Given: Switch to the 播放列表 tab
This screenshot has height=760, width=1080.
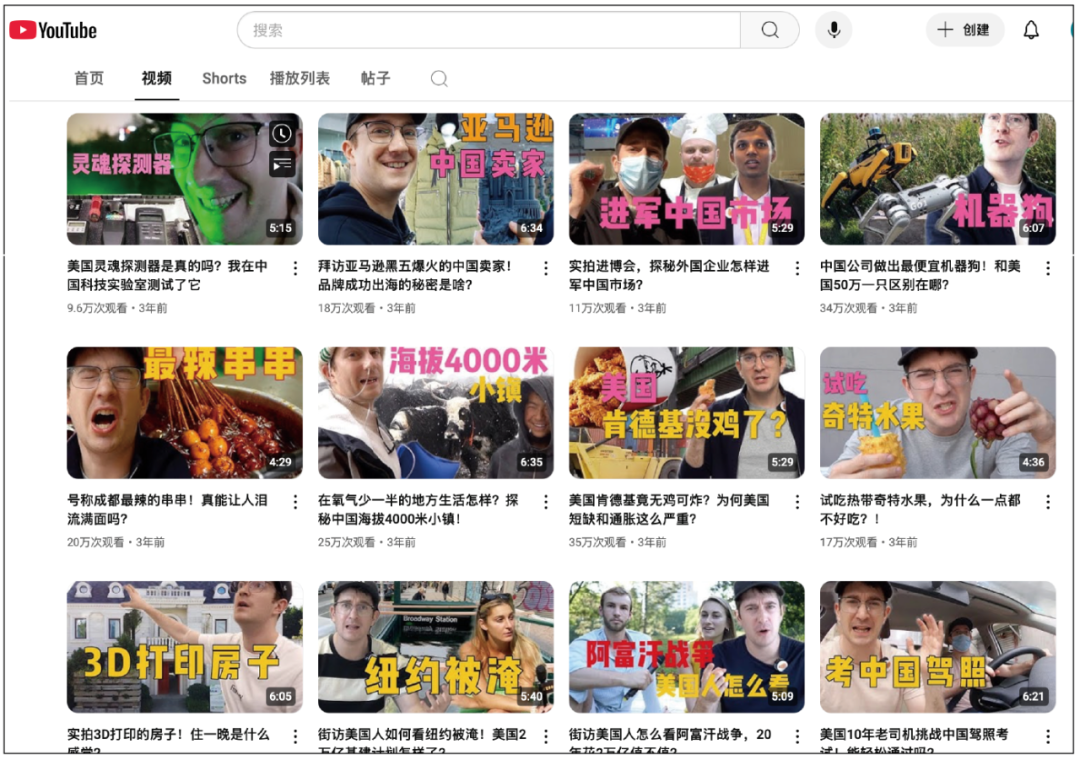Looking at the screenshot, I should pyautogui.click(x=300, y=79).
